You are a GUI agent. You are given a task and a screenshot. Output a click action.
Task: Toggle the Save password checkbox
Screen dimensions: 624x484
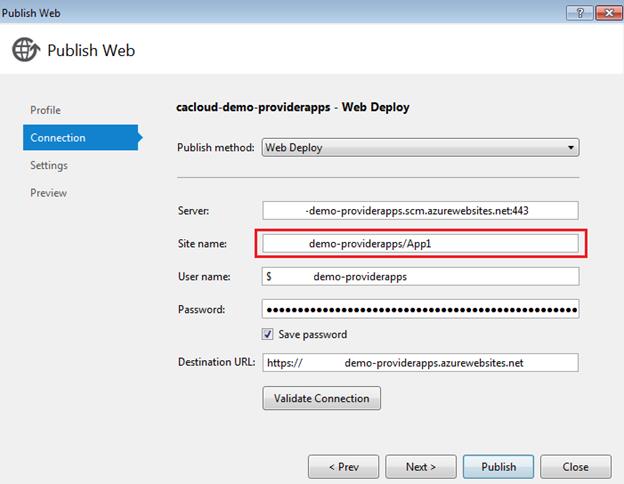[267, 334]
